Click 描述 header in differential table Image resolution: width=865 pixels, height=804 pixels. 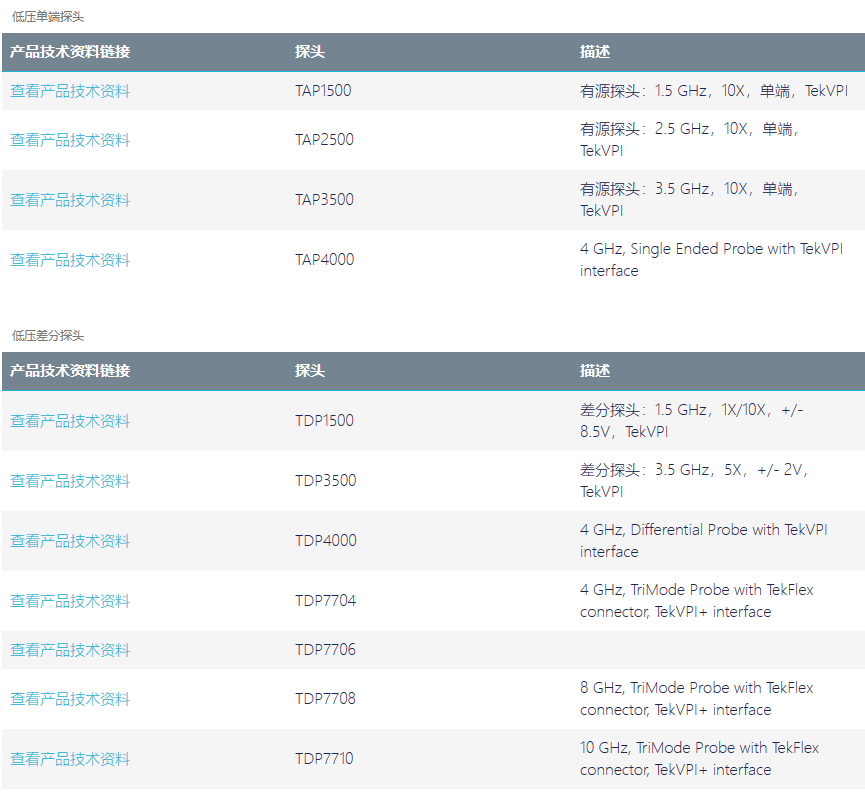coord(595,371)
